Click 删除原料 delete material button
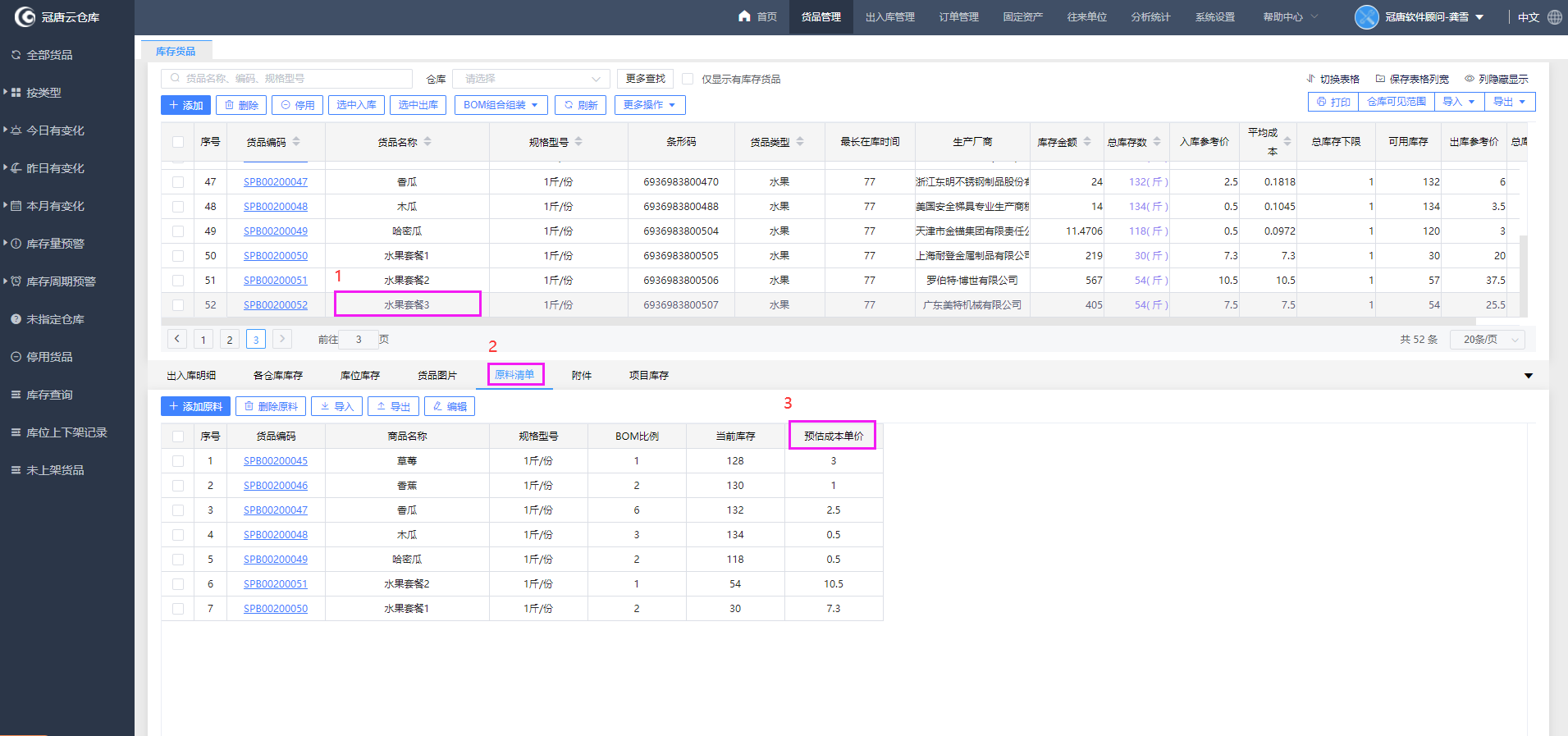 [x=271, y=406]
